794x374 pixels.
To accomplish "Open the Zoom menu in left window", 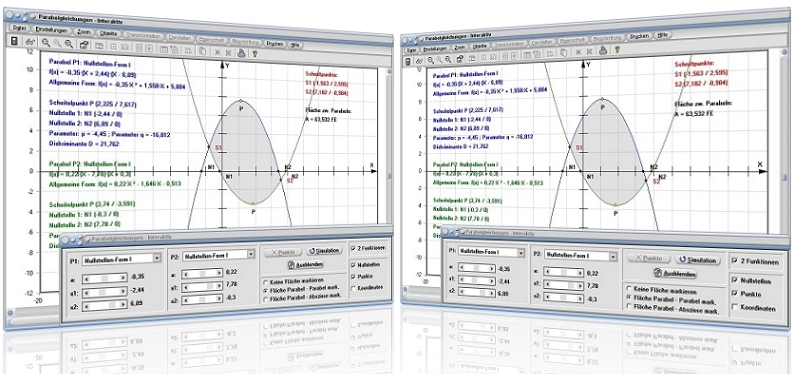I will pyautogui.click(x=84, y=31).
